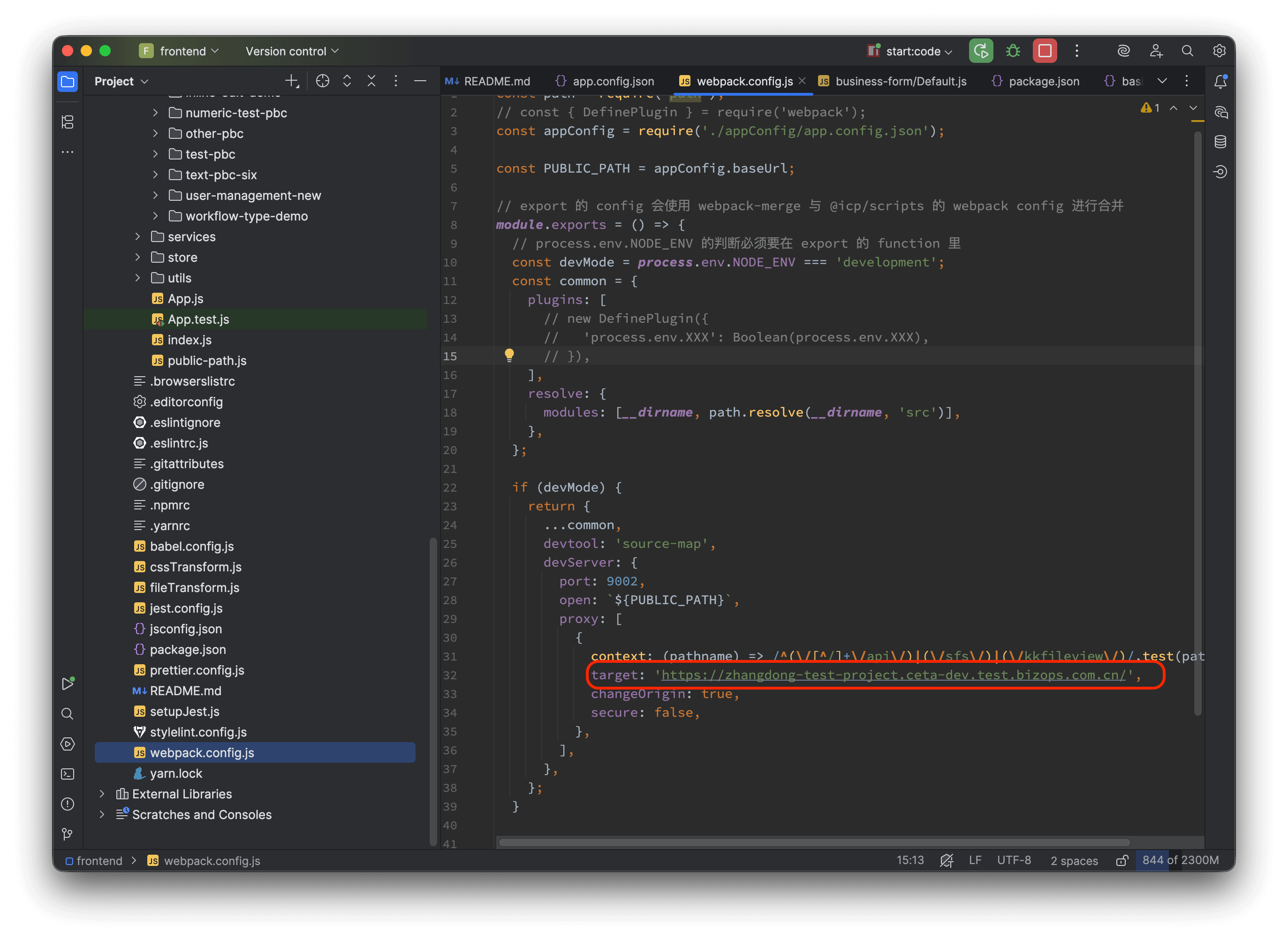Image resolution: width=1288 pixels, height=941 pixels.
Task: Change LF line separator setting
Action: pyautogui.click(x=975, y=860)
